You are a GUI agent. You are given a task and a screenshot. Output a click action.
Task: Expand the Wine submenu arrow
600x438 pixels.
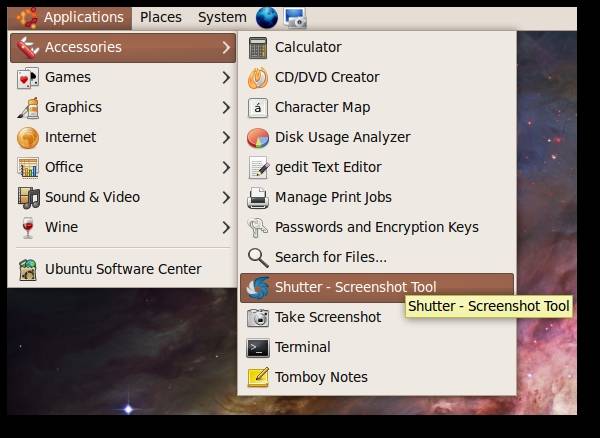click(x=226, y=228)
